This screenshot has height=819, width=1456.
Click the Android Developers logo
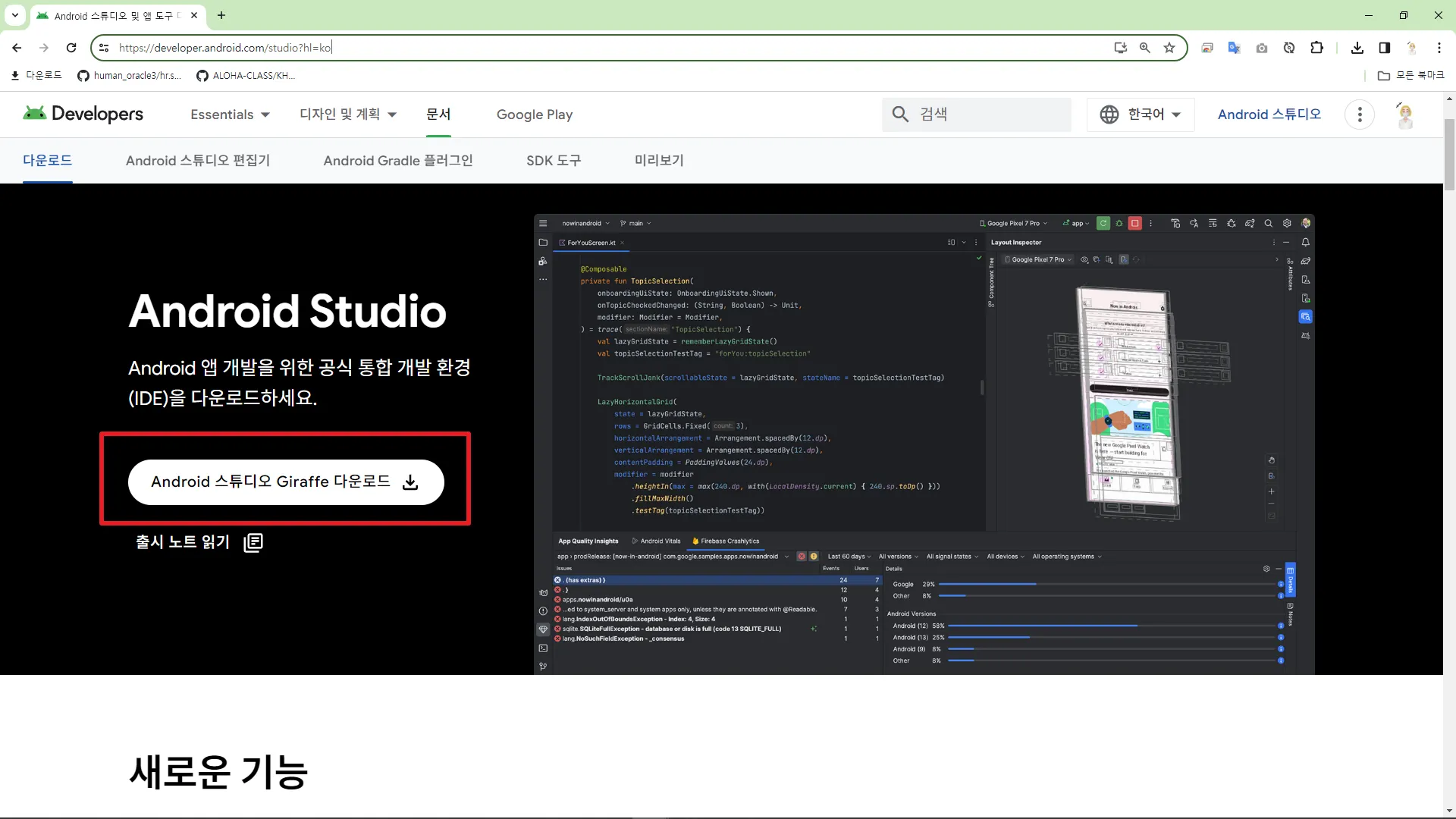pos(83,114)
